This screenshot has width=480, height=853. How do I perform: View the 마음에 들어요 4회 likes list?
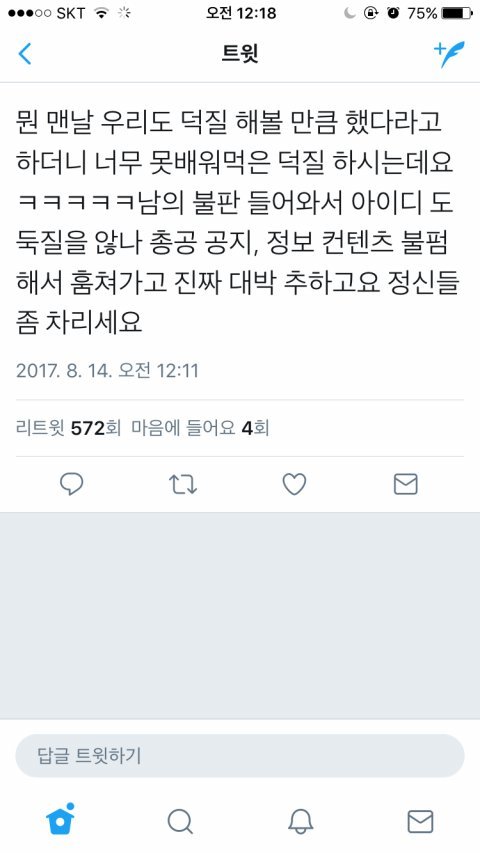[x=200, y=429]
